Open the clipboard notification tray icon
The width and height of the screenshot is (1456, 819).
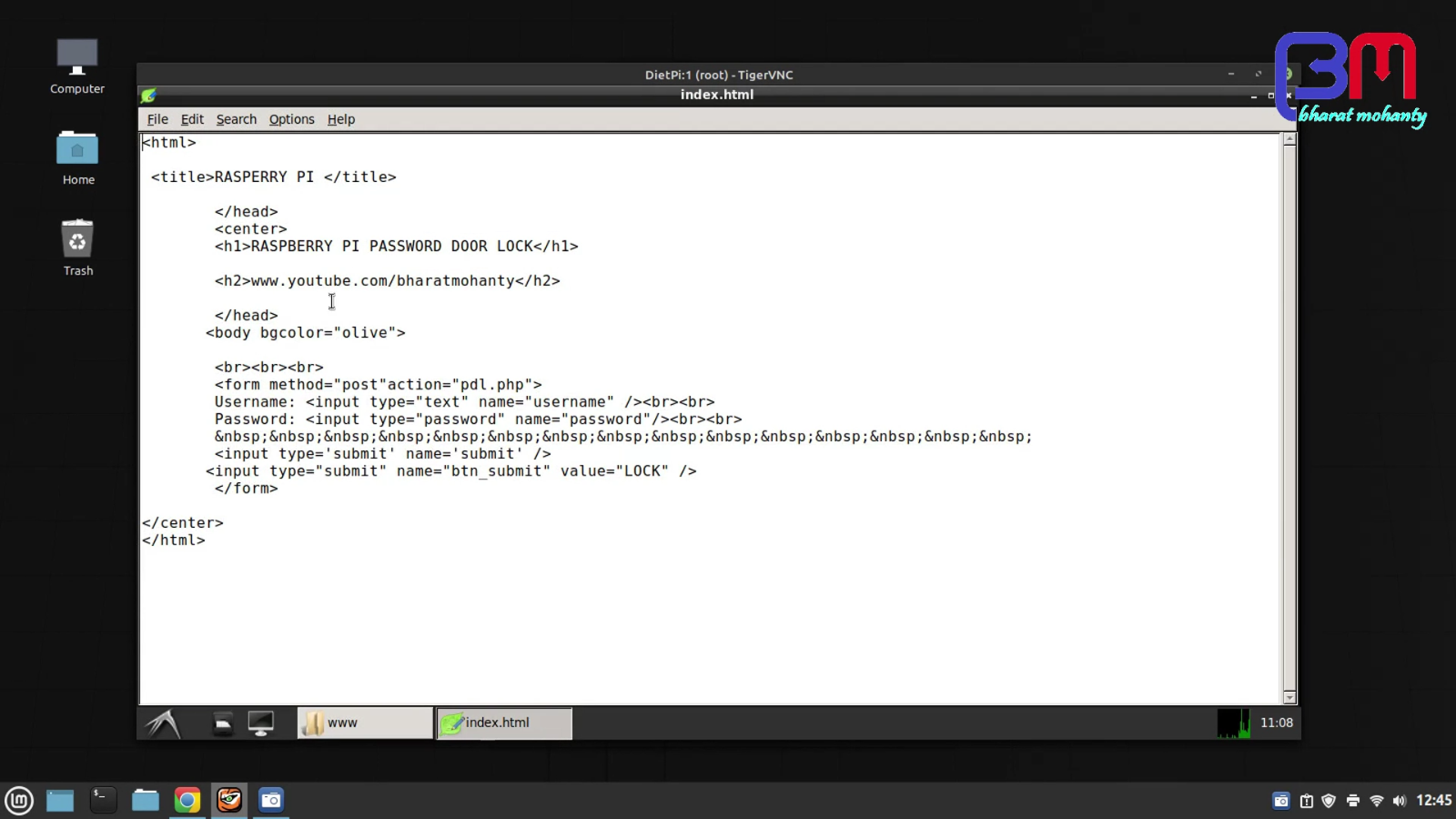[1307, 801]
